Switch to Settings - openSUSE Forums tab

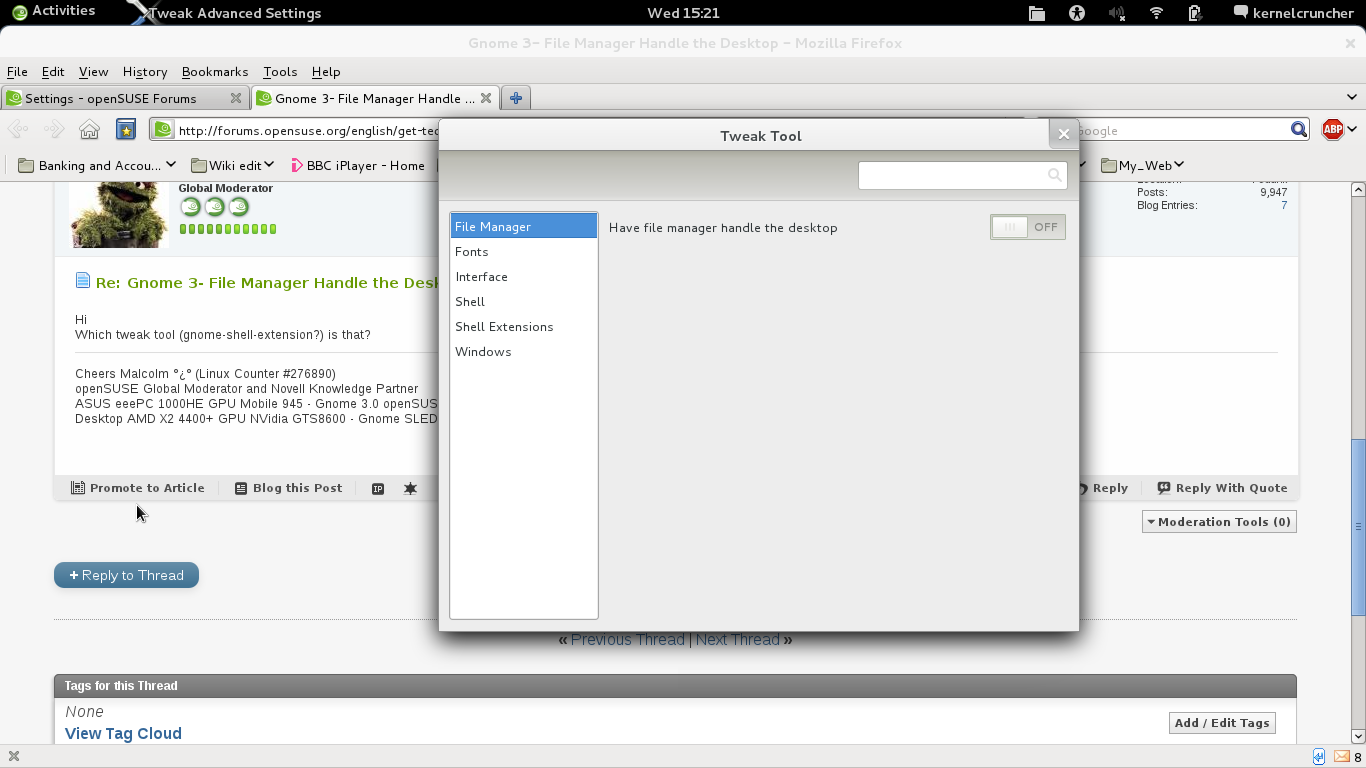click(124, 98)
